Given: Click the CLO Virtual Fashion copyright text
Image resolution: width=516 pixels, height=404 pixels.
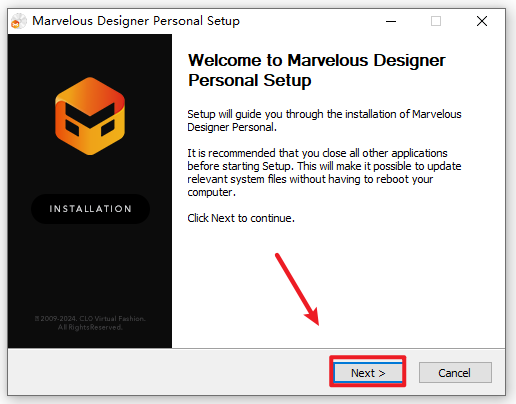Looking at the screenshot, I should (90, 323).
